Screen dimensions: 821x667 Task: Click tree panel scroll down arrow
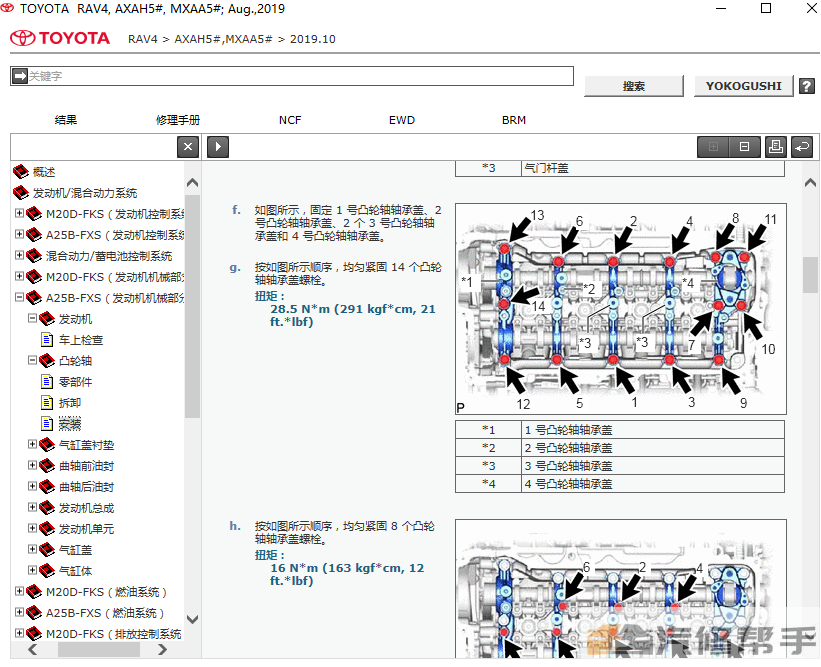click(x=192, y=619)
